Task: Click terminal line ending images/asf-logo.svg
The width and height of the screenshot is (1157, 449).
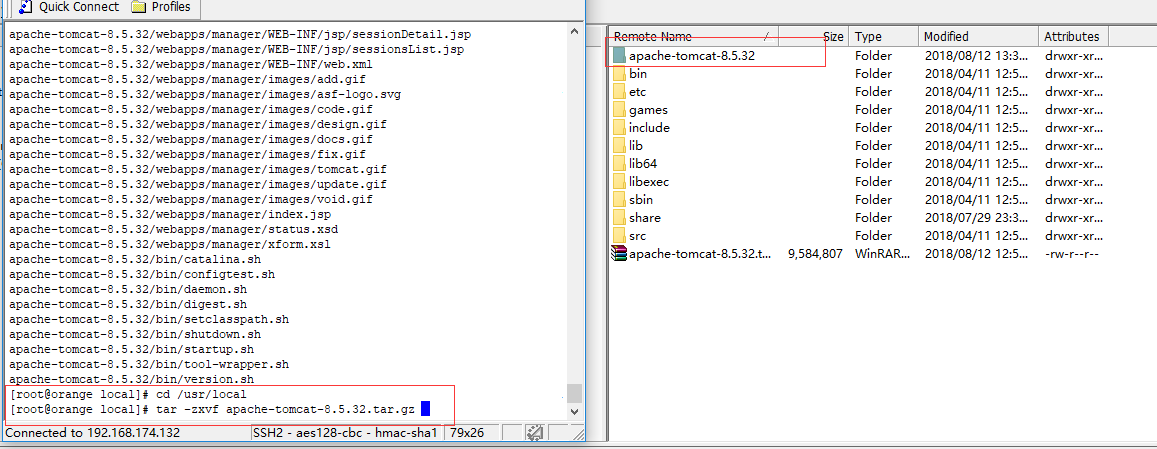Action: tap(205, 95)
